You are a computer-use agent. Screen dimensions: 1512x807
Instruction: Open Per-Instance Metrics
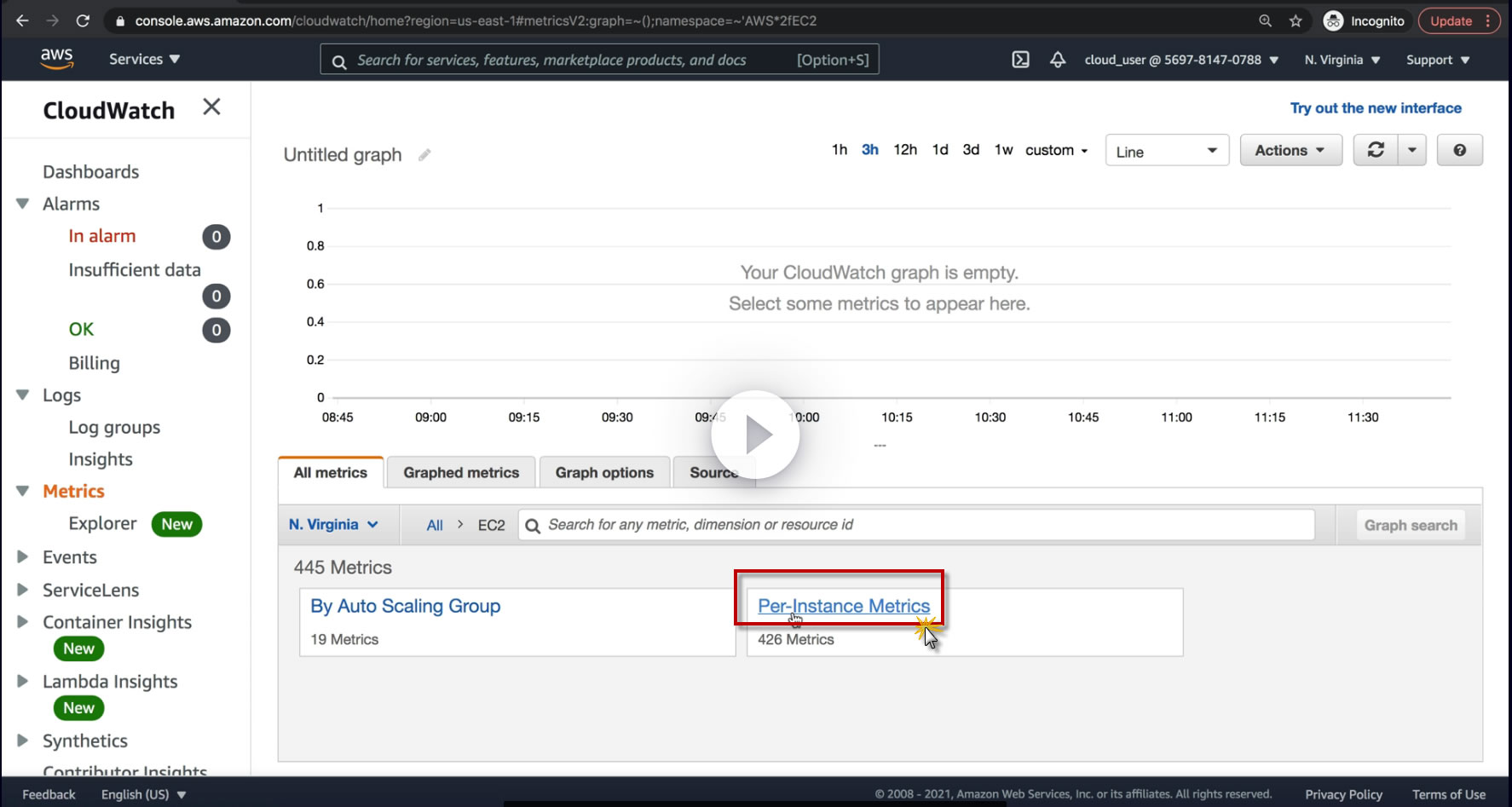844,606
